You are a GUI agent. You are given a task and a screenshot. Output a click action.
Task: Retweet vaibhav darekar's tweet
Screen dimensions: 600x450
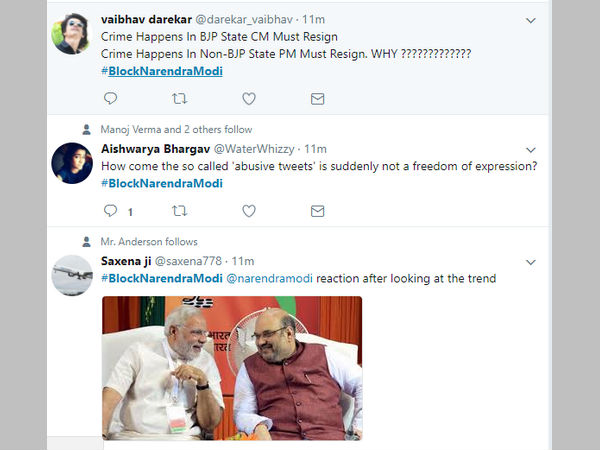(180, 98)
